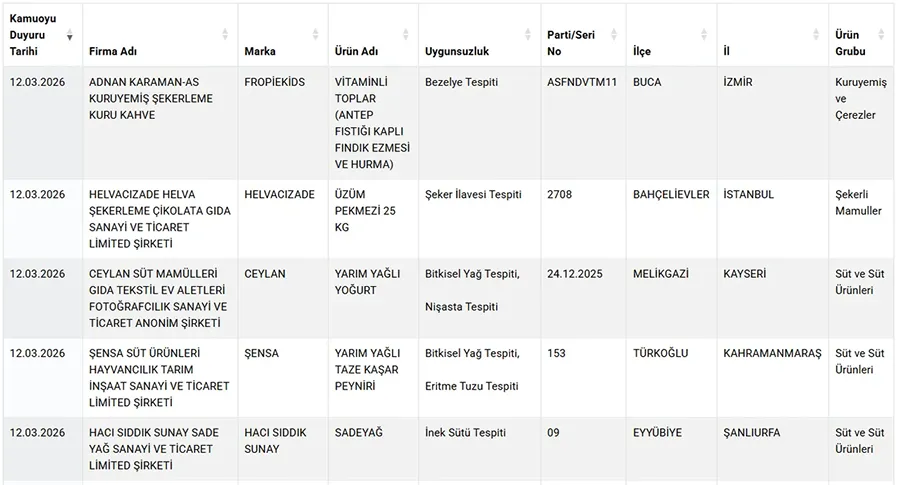Click the Firma Adı header label
Screen dimensions: 900x485
[113, 51]
